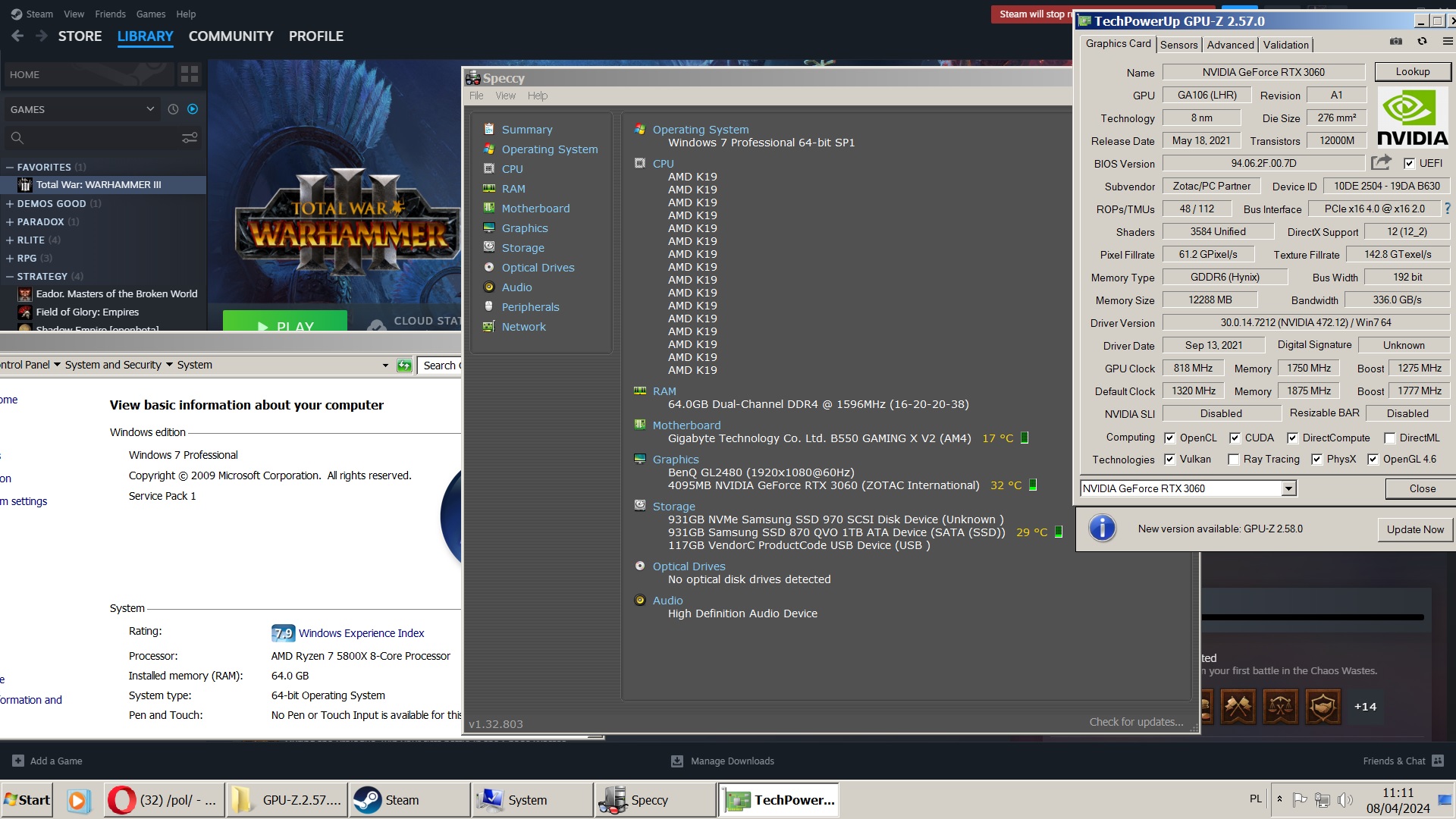Open advanced filter sliders icon in Steam search
Image resolution: width=1456 pixels, height=819 pixels.
click(x=190, y=137)
